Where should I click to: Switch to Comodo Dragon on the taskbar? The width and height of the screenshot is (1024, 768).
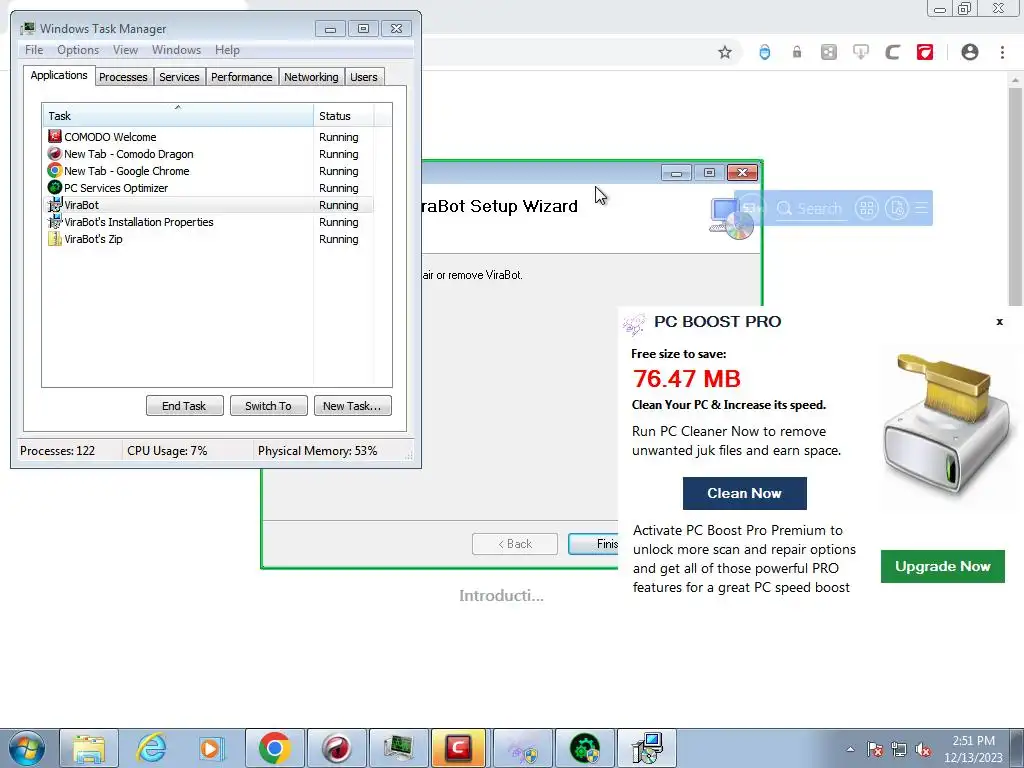(x=336, y=748)
